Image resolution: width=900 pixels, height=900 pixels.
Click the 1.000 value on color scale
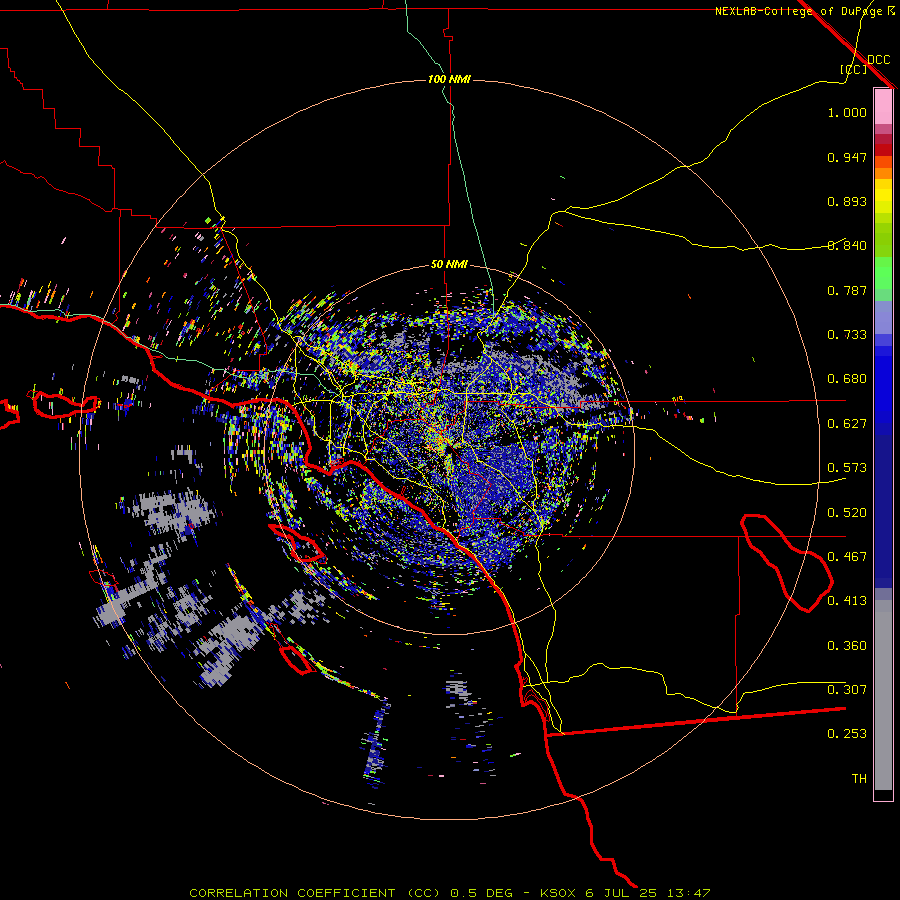click(x=847, y=112)
